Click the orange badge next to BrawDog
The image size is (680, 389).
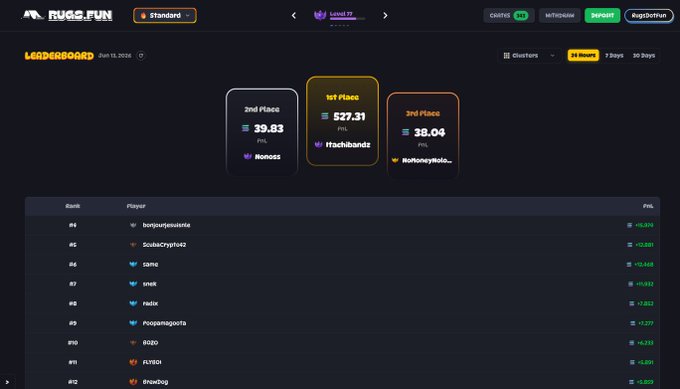pos(133,382)
